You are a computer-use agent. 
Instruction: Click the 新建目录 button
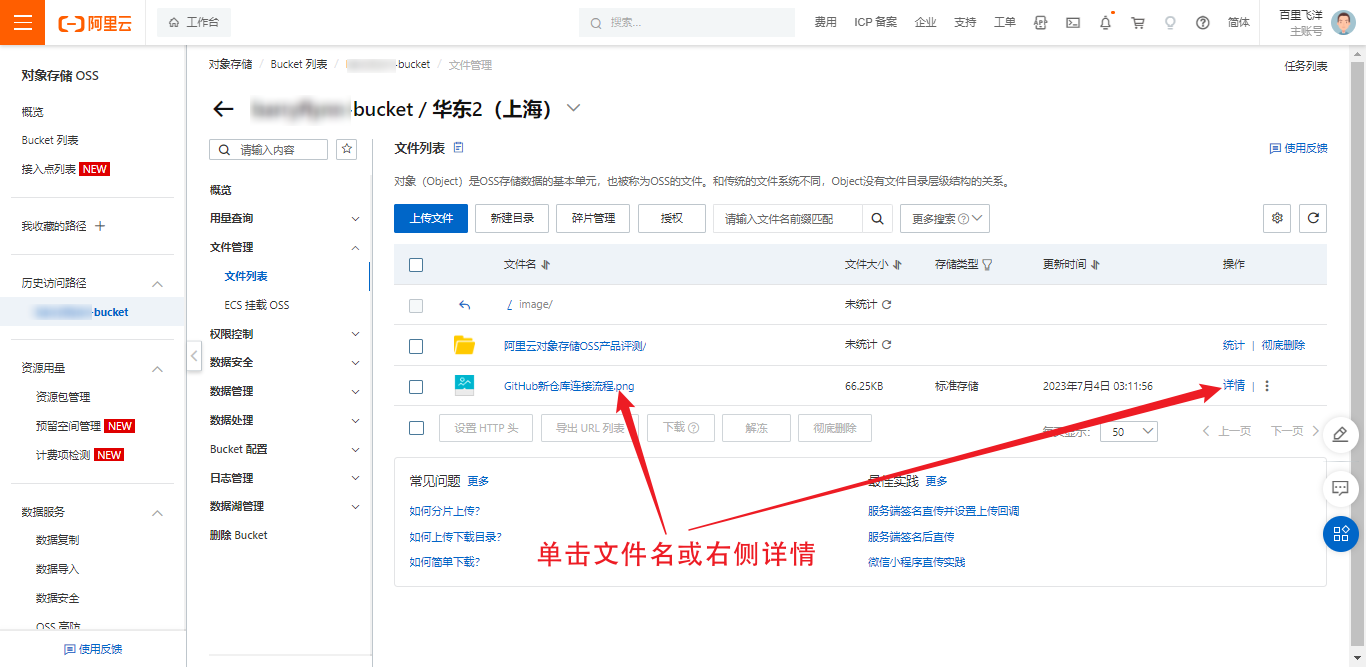point(512,218)
